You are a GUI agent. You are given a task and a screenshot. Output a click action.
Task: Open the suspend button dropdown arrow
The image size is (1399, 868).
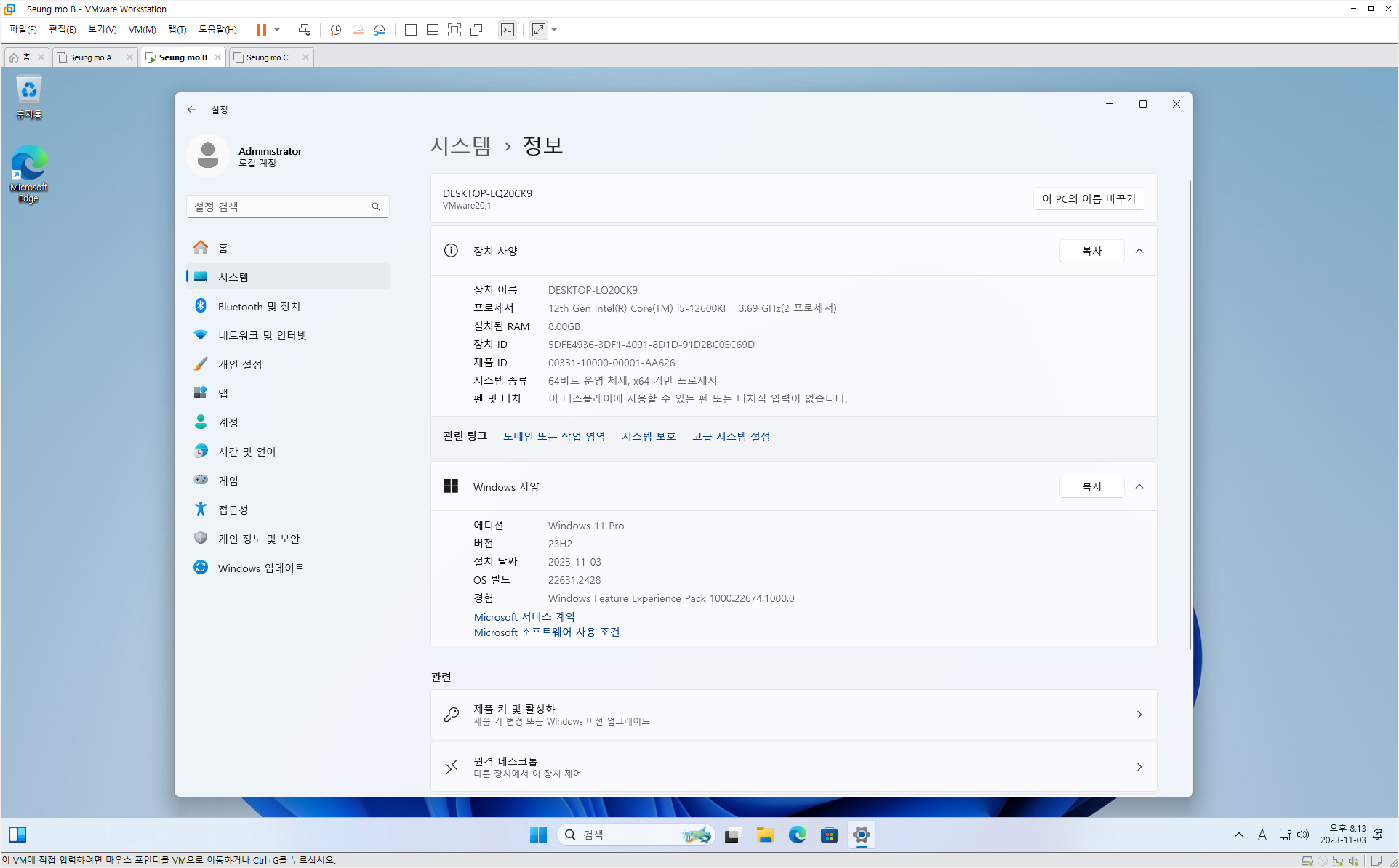coord(277,30)
